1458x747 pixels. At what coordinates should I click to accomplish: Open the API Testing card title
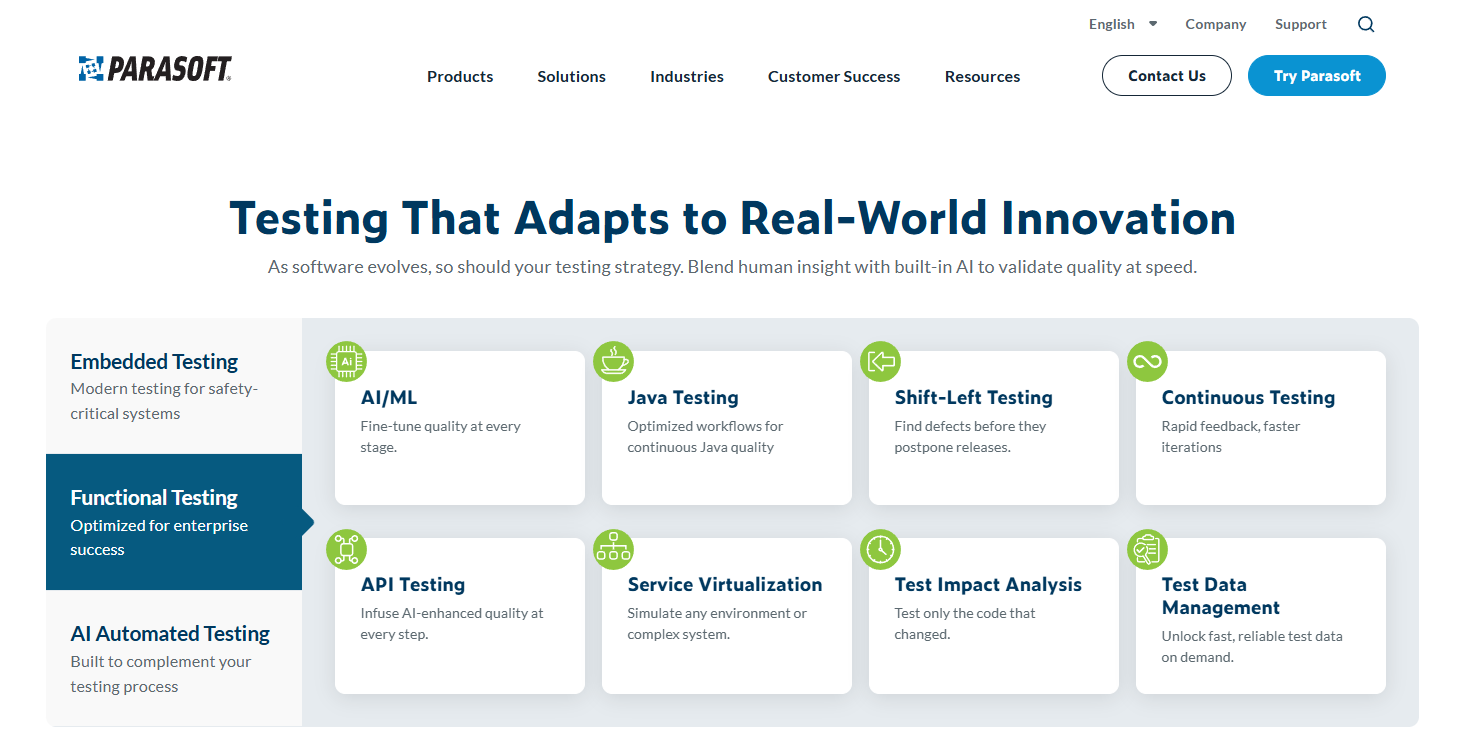413,584
